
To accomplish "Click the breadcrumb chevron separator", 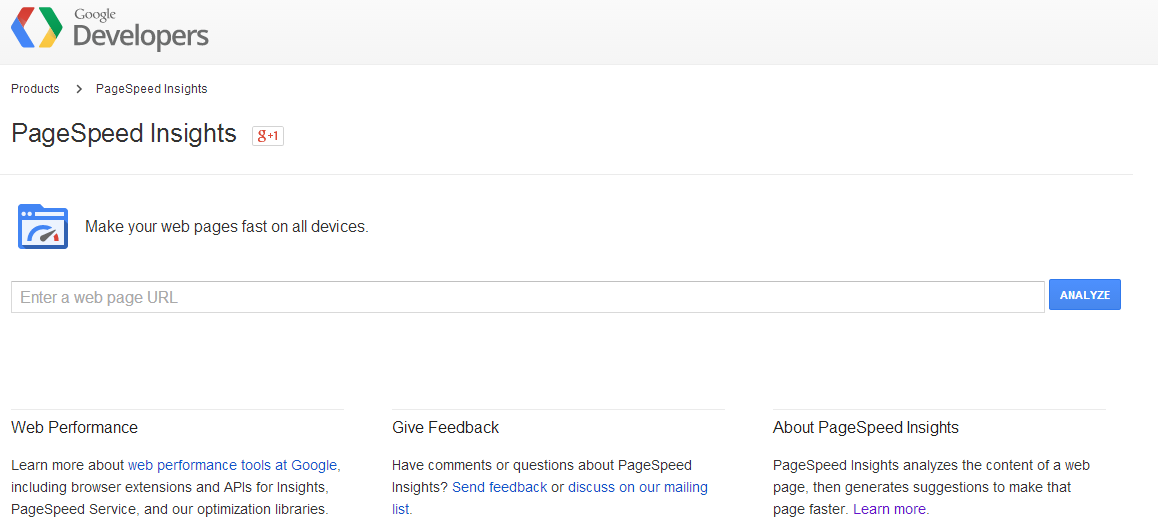I will click(79, 89).
